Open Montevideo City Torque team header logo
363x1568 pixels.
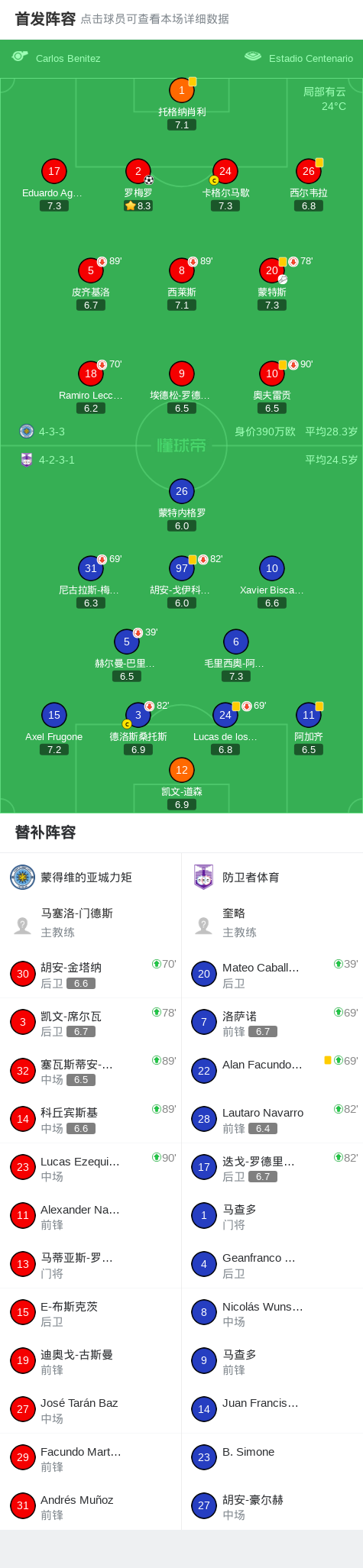click(x=23, y=877)
